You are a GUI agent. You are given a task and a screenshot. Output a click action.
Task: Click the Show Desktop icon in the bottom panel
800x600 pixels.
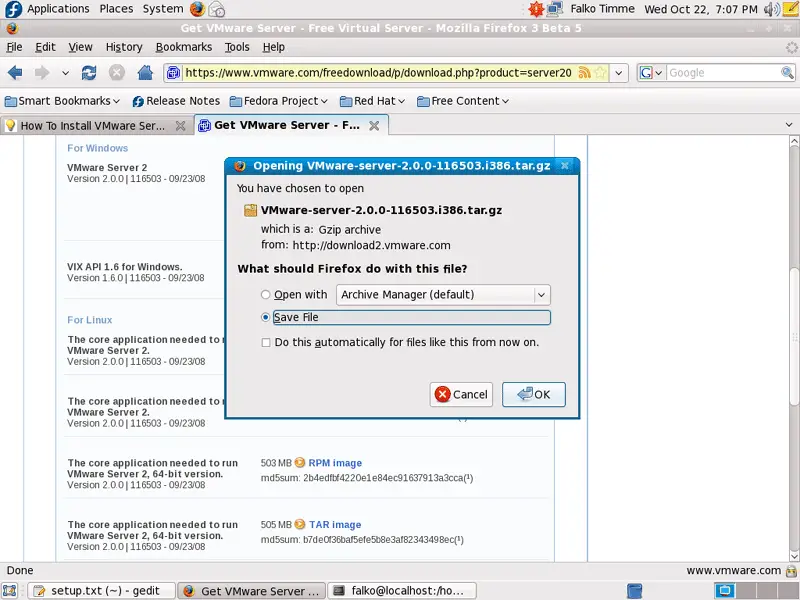point(10,591)
